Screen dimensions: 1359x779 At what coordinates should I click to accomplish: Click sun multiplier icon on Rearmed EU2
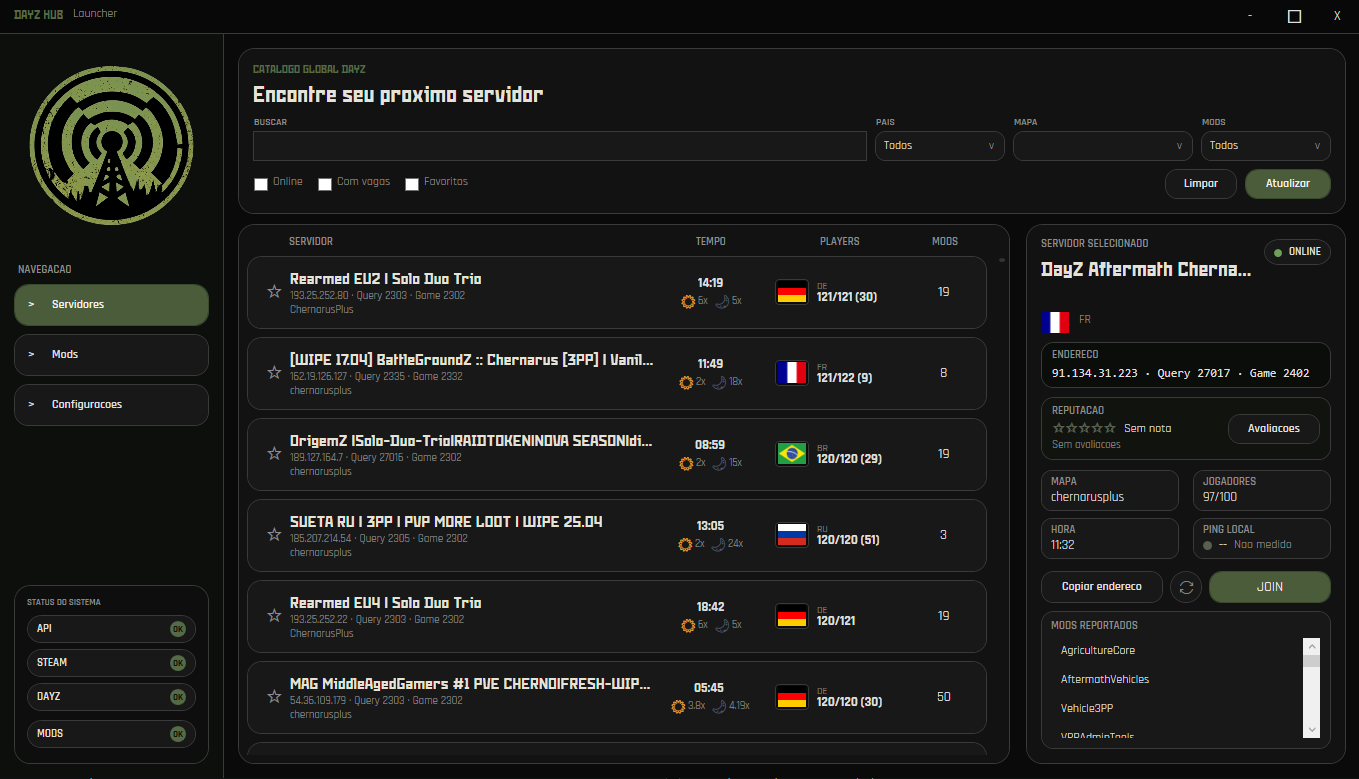pyautogui.click(x=687, y=301)
